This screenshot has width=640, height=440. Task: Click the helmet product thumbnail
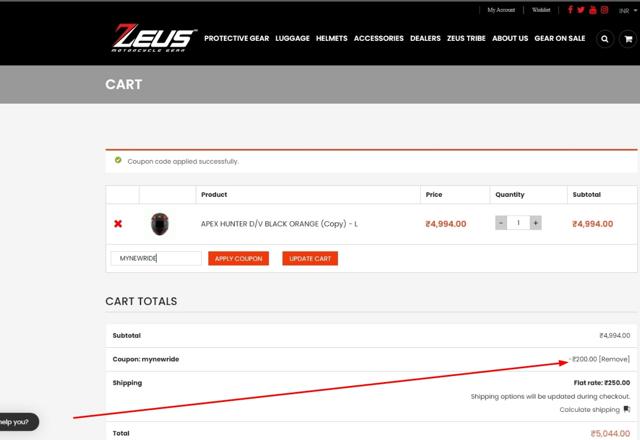(x=160, y=224)
